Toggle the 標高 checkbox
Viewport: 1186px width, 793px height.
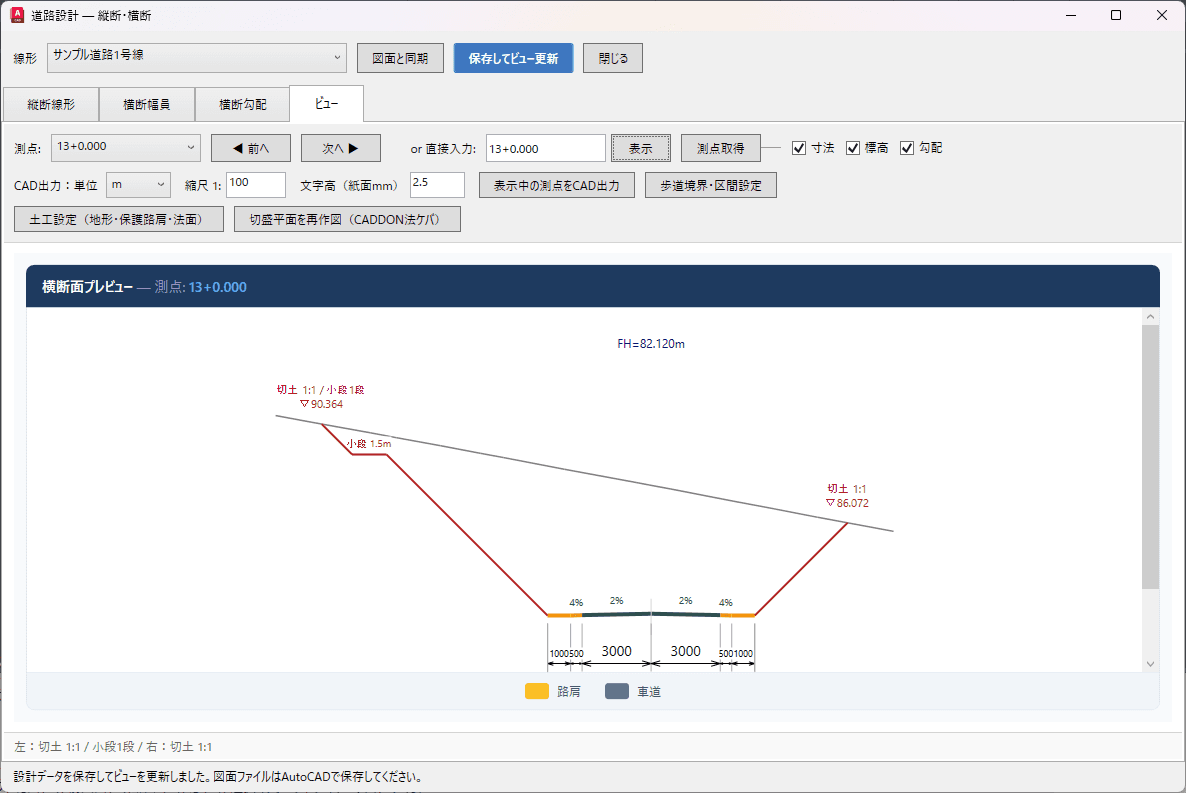[x=852, y=148]
